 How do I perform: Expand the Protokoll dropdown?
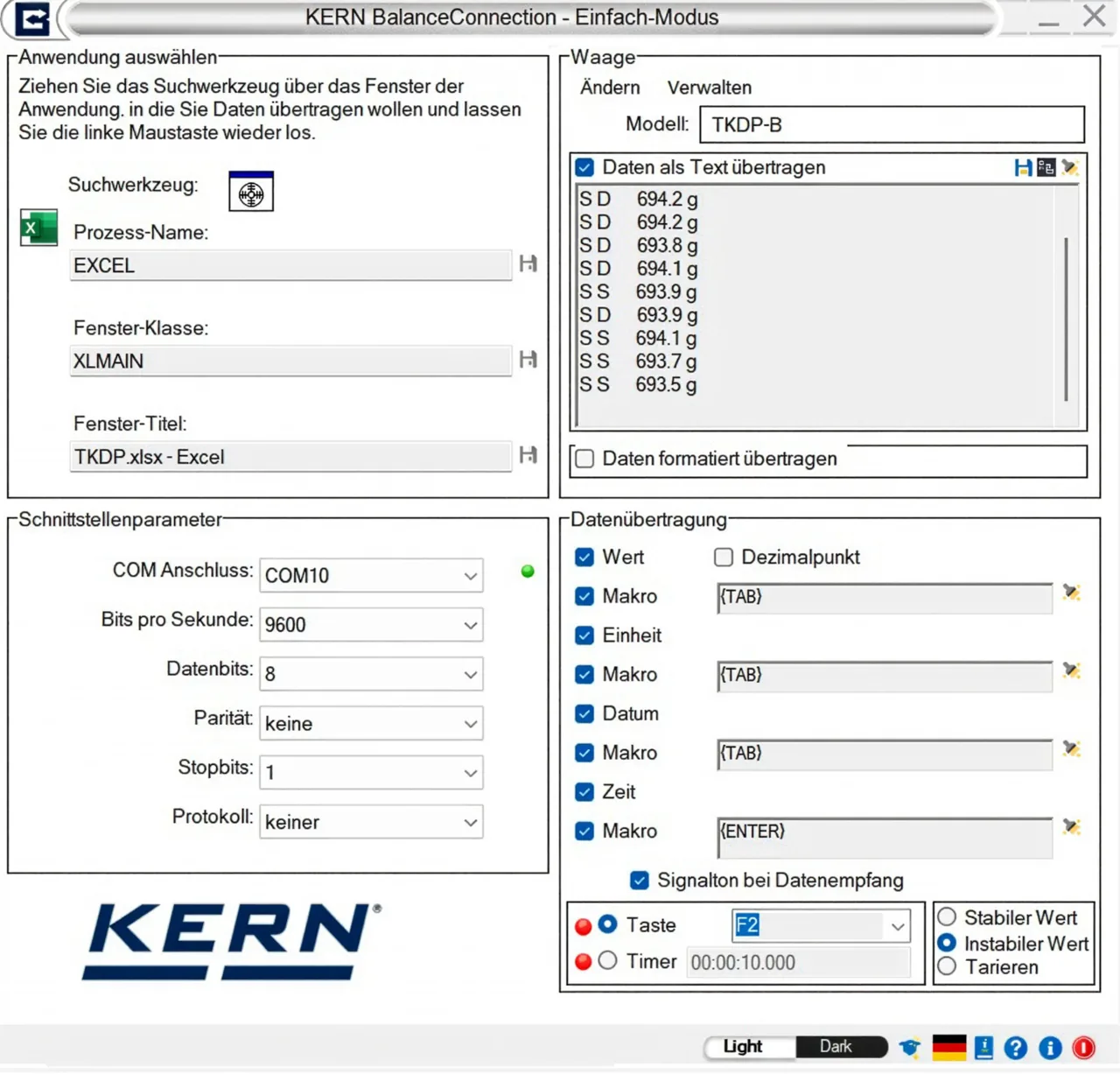tap(371, 822)
